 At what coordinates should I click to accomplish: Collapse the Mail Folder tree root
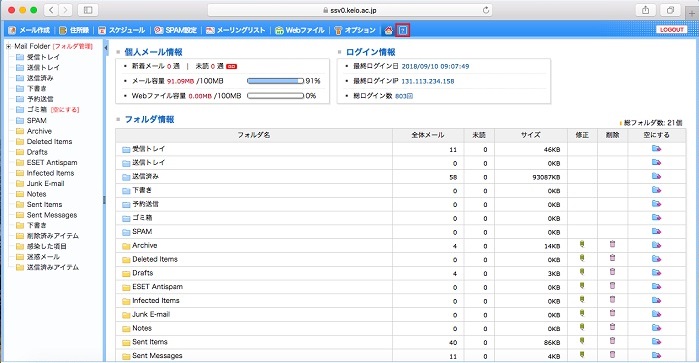point(8,46)
